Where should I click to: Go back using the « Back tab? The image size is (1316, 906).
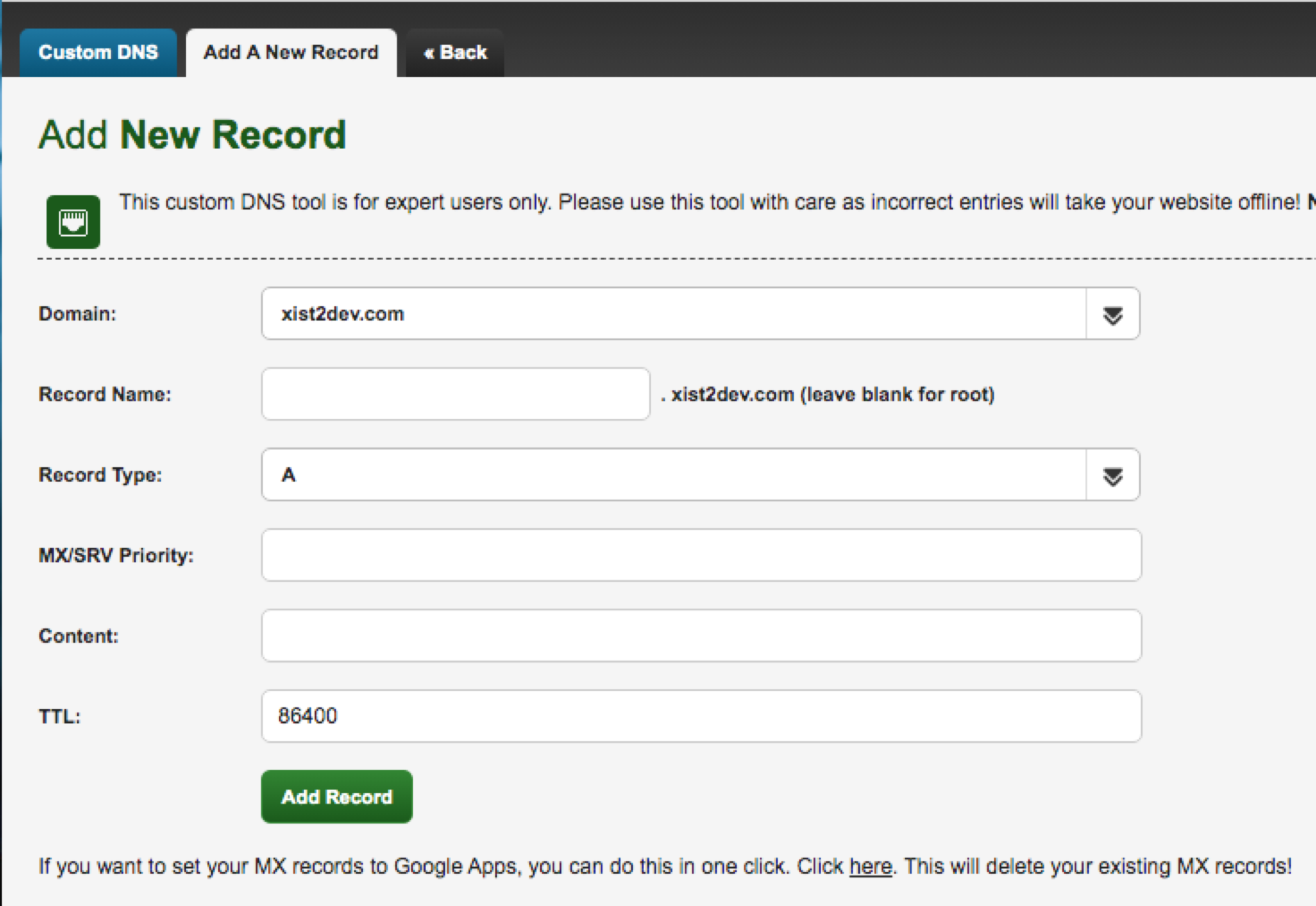455,53
